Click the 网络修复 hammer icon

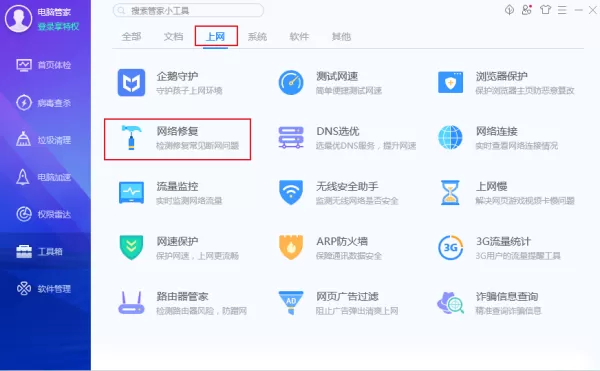[x=131, y=137]
